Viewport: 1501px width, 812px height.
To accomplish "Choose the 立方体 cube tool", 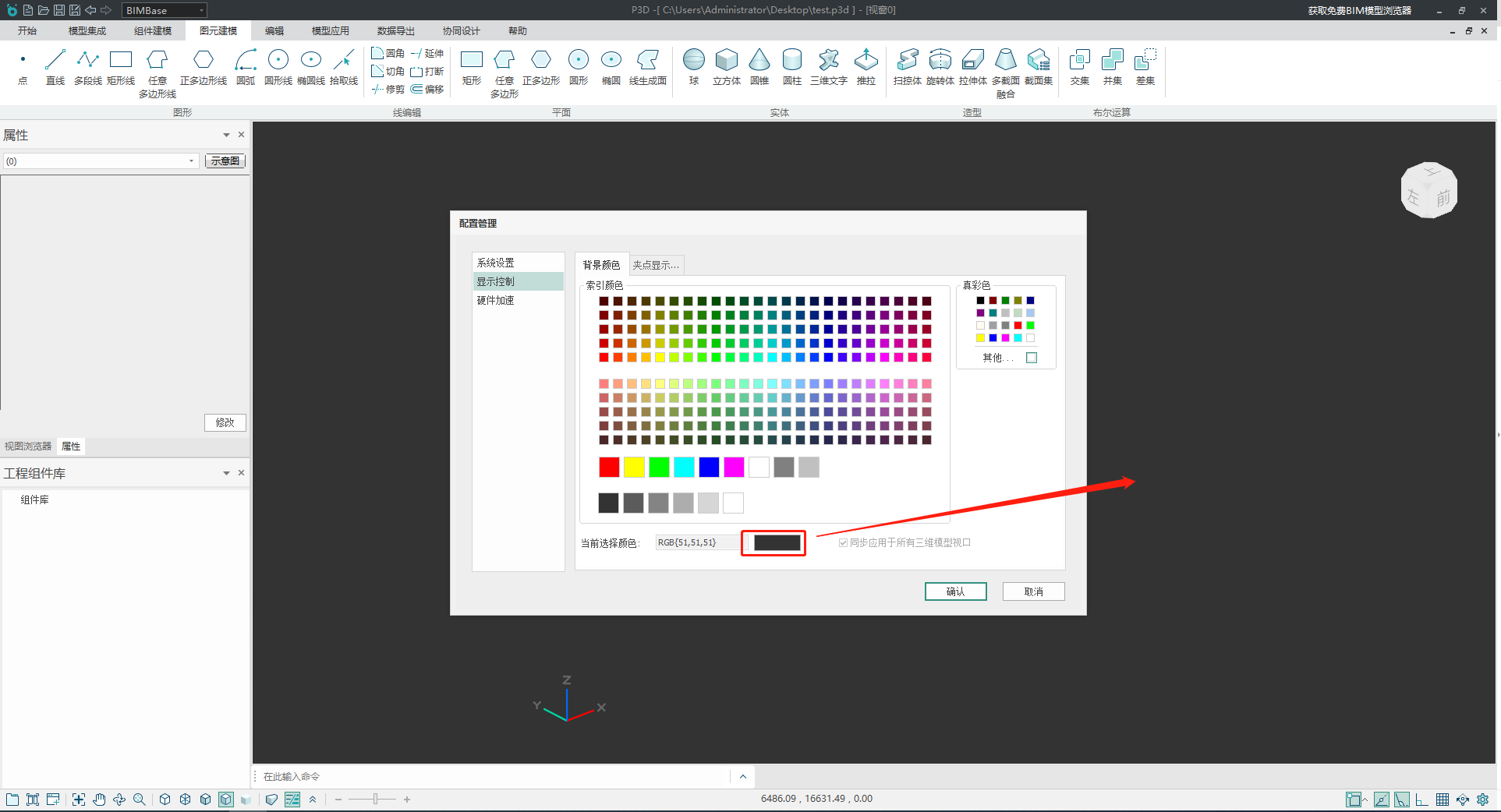I will coord(726,67).
